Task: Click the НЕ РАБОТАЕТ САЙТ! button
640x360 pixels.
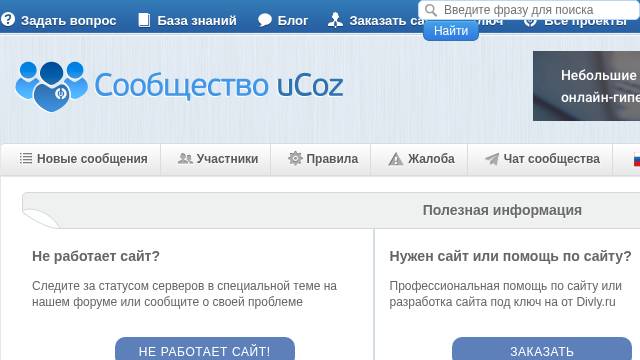Action: click(205, 349)
